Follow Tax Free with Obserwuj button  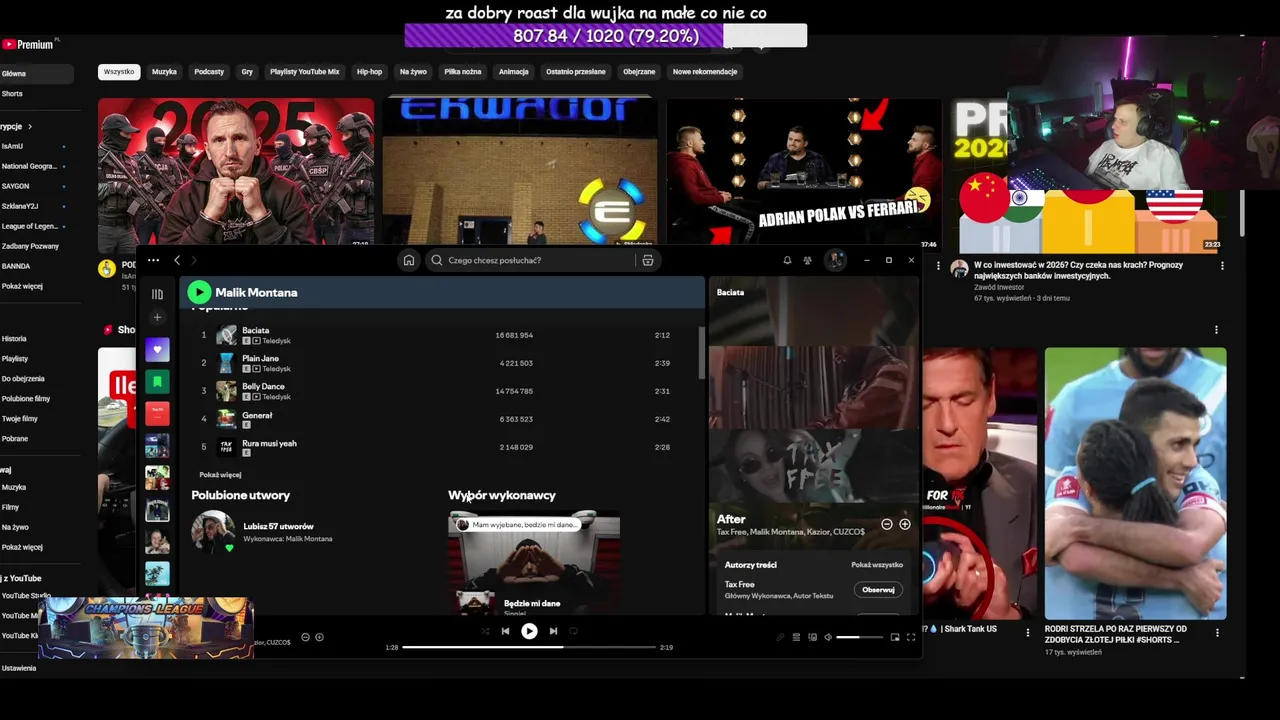878,590
